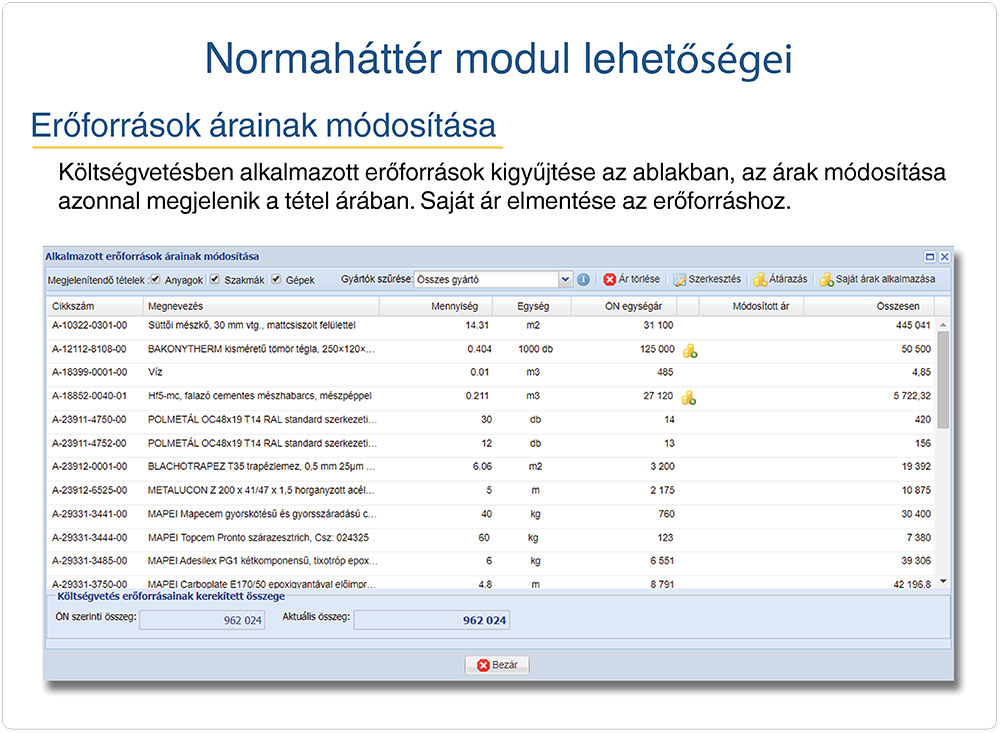Click the Átárazás repricing button
This screenshot has height=733, width=1000.
pos(780,279)
